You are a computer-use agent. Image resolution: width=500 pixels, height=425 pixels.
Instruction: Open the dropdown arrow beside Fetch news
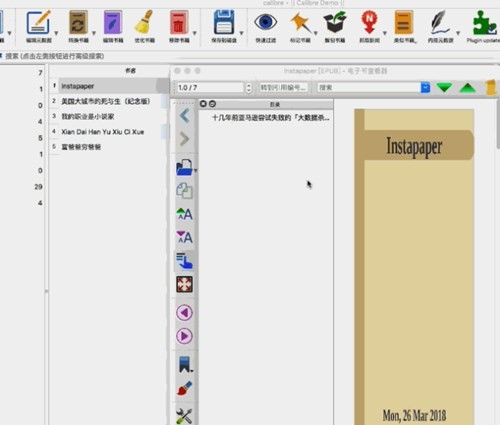tap(385, 33)
